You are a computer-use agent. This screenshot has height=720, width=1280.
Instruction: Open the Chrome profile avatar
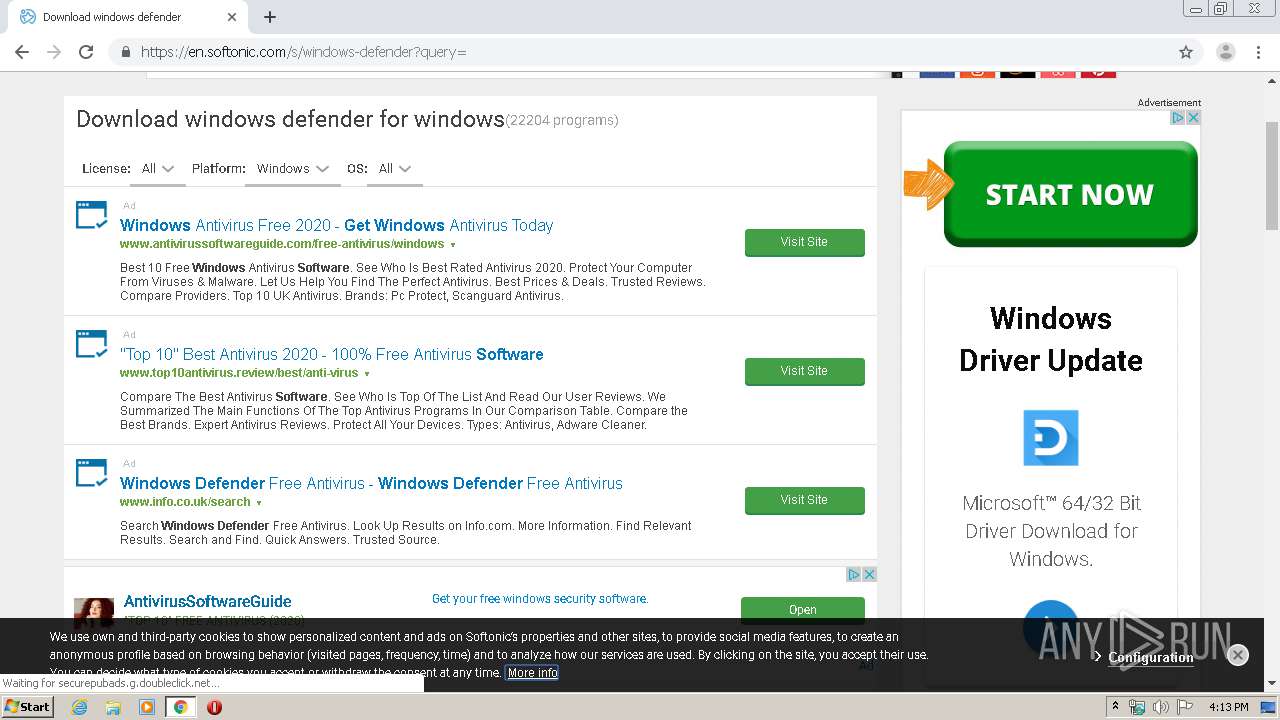[1225, 52]
